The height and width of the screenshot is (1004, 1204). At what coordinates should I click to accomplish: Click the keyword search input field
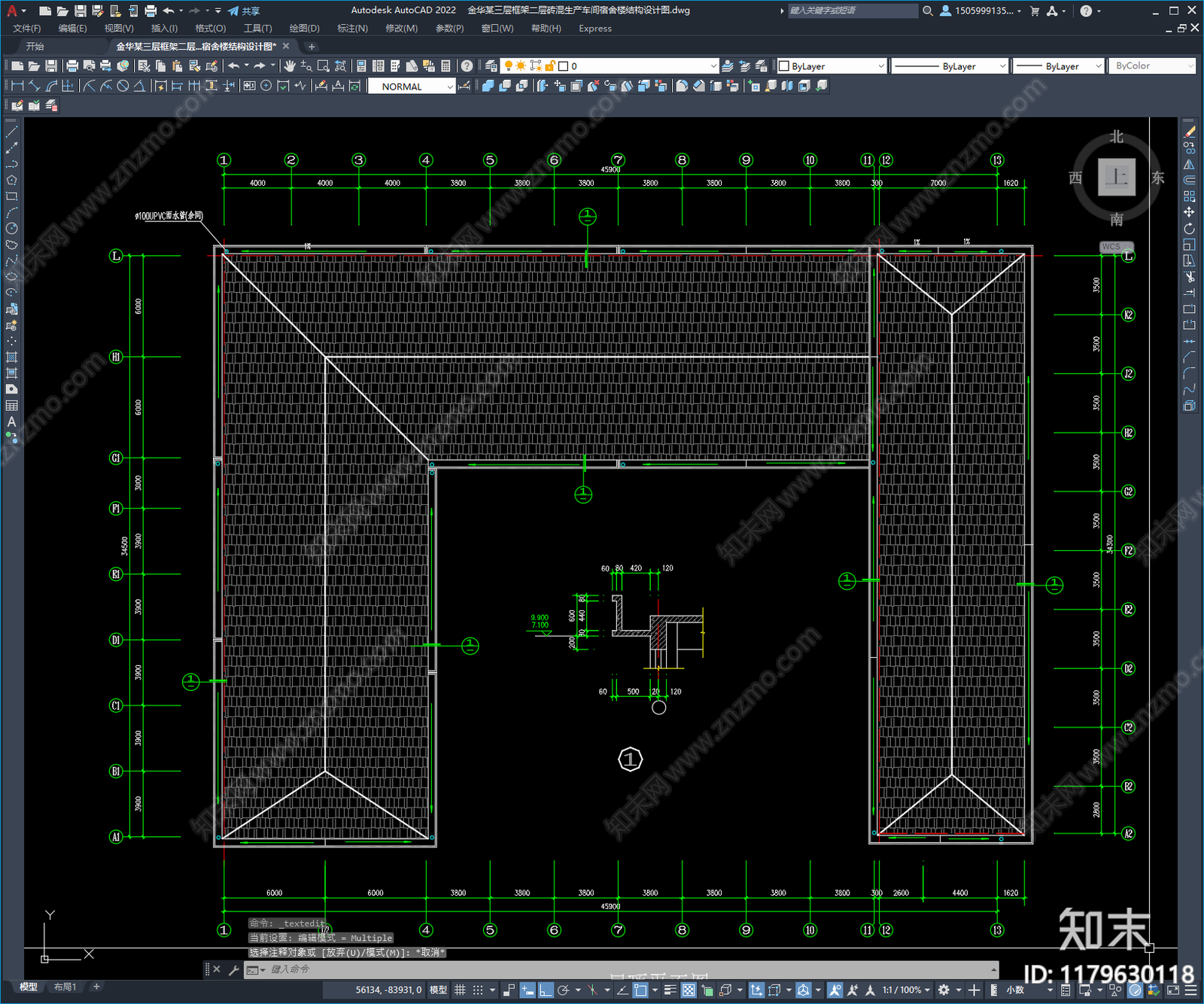pos(853,11)
